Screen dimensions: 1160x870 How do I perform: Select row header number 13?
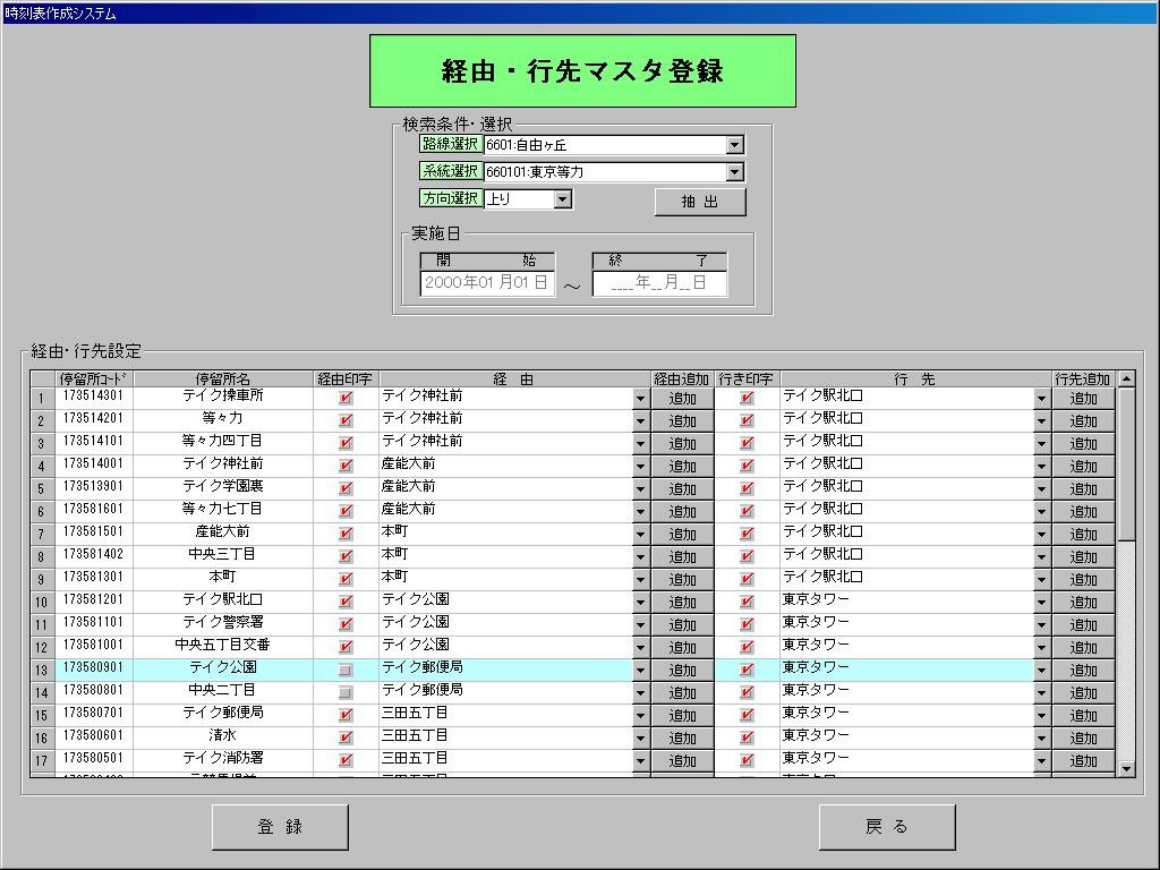pyautogui.click(x=41, y=670)
